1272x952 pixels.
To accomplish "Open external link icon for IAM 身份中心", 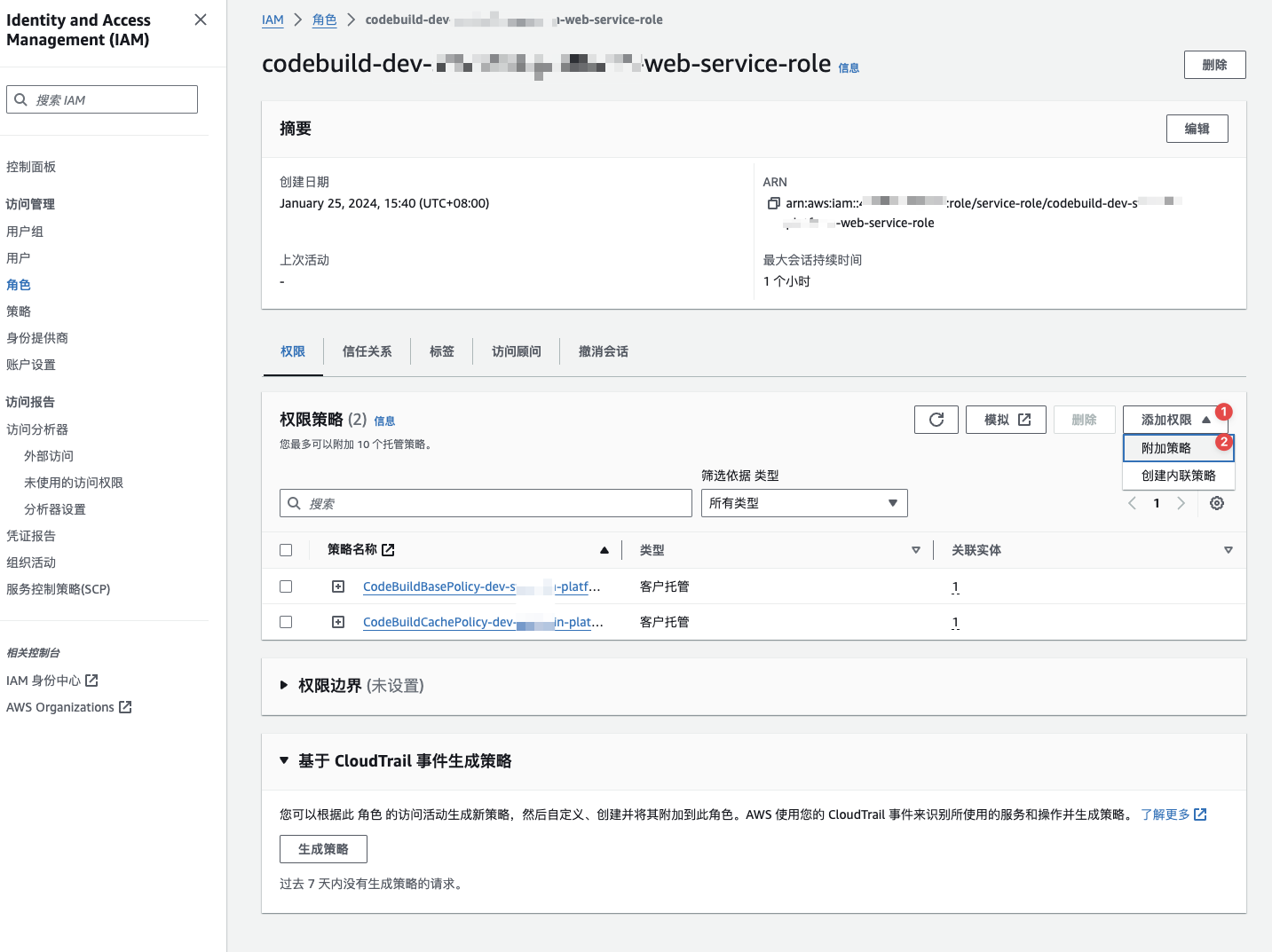I will click(x=91, y=681).
